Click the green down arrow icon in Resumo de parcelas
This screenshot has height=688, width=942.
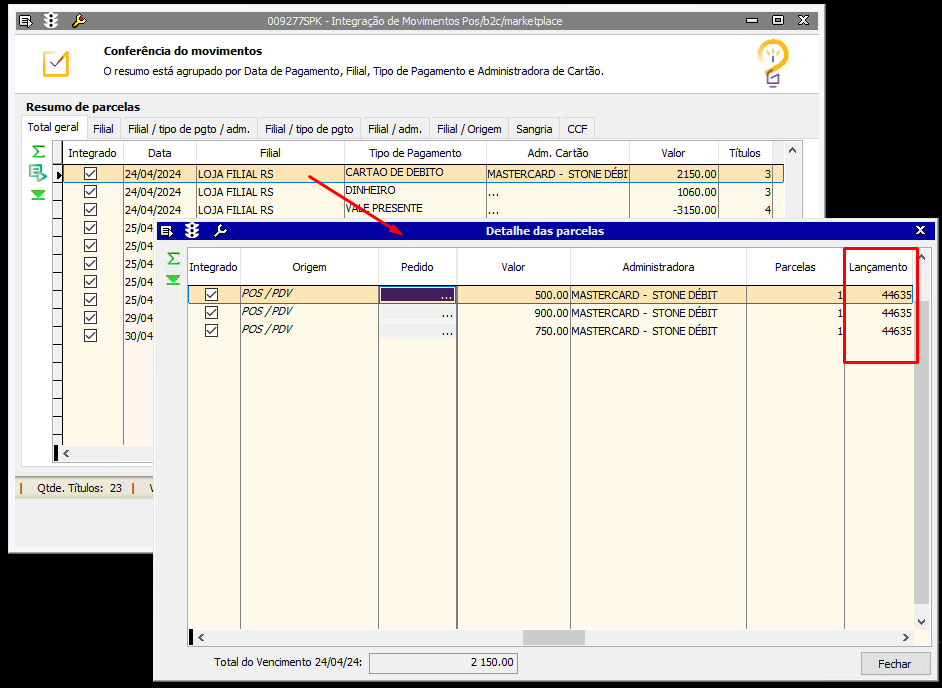click(38, 195)
